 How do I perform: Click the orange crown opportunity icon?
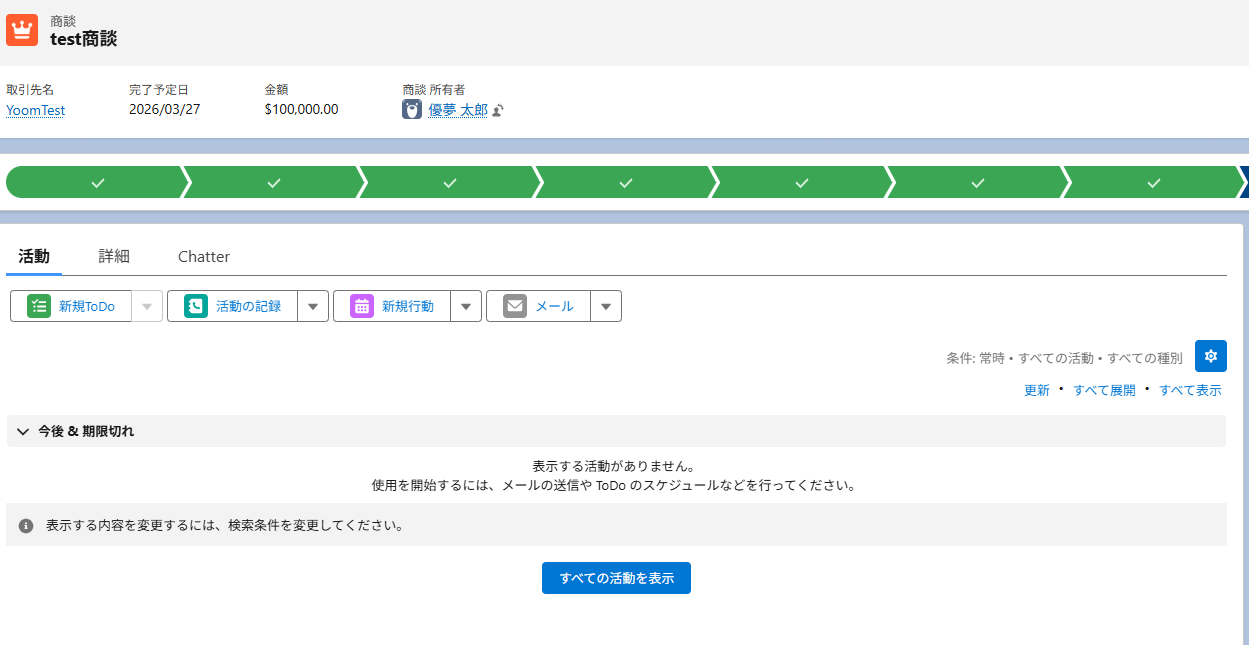pos(22,30)
